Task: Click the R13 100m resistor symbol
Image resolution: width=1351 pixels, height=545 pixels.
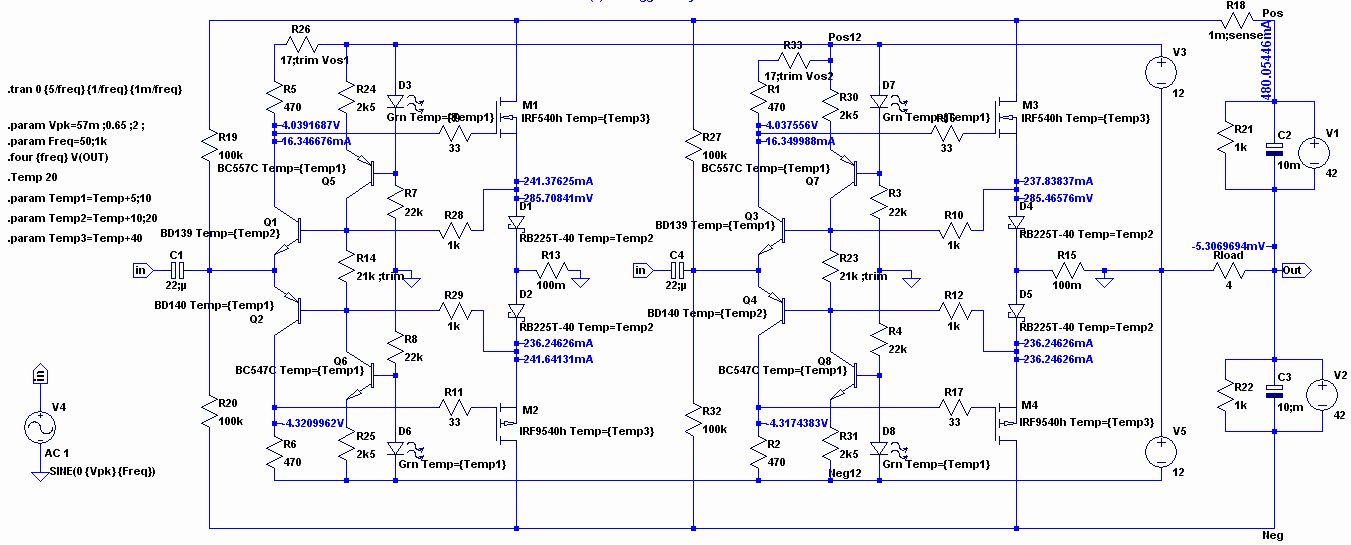Action: point(551,270)
